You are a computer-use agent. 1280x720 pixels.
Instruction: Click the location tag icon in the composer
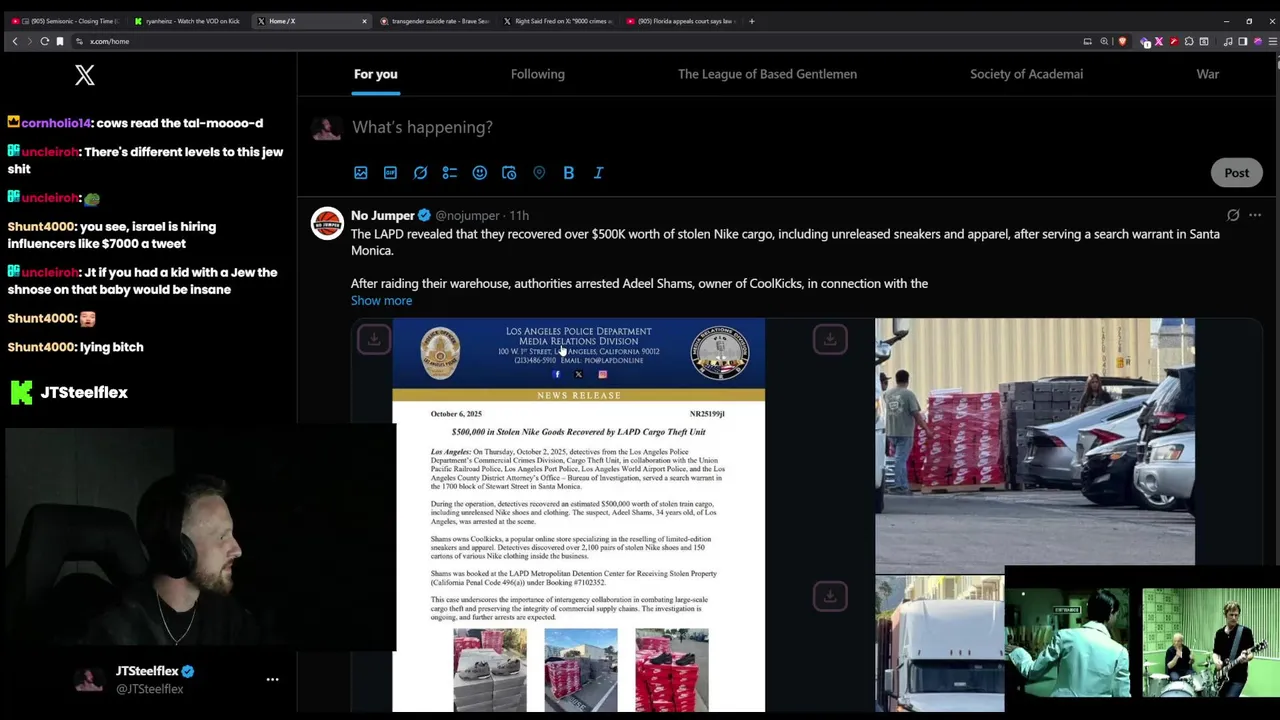point(539,173)
